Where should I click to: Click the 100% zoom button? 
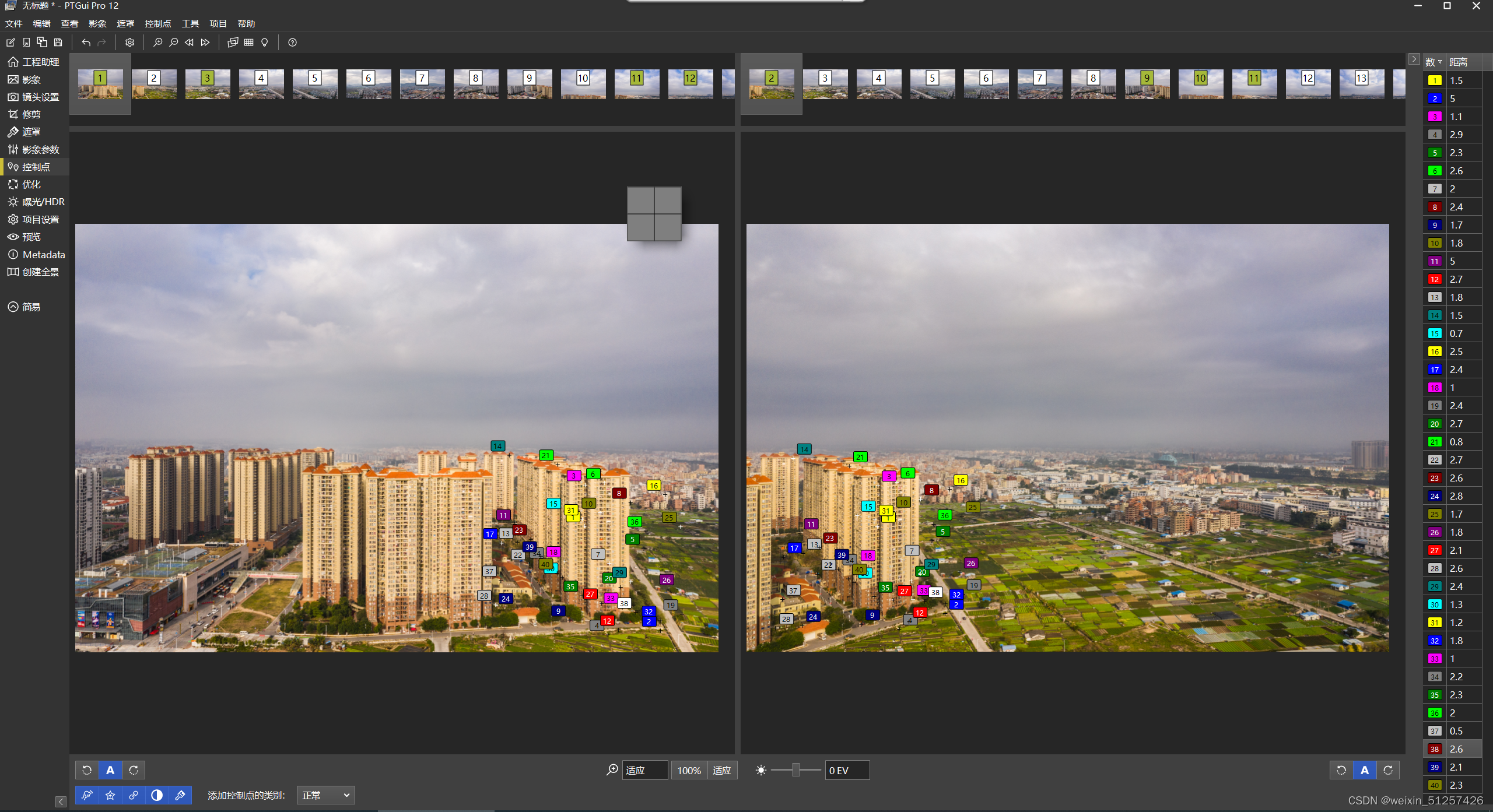pyautogui.click(x=689, y=770)
